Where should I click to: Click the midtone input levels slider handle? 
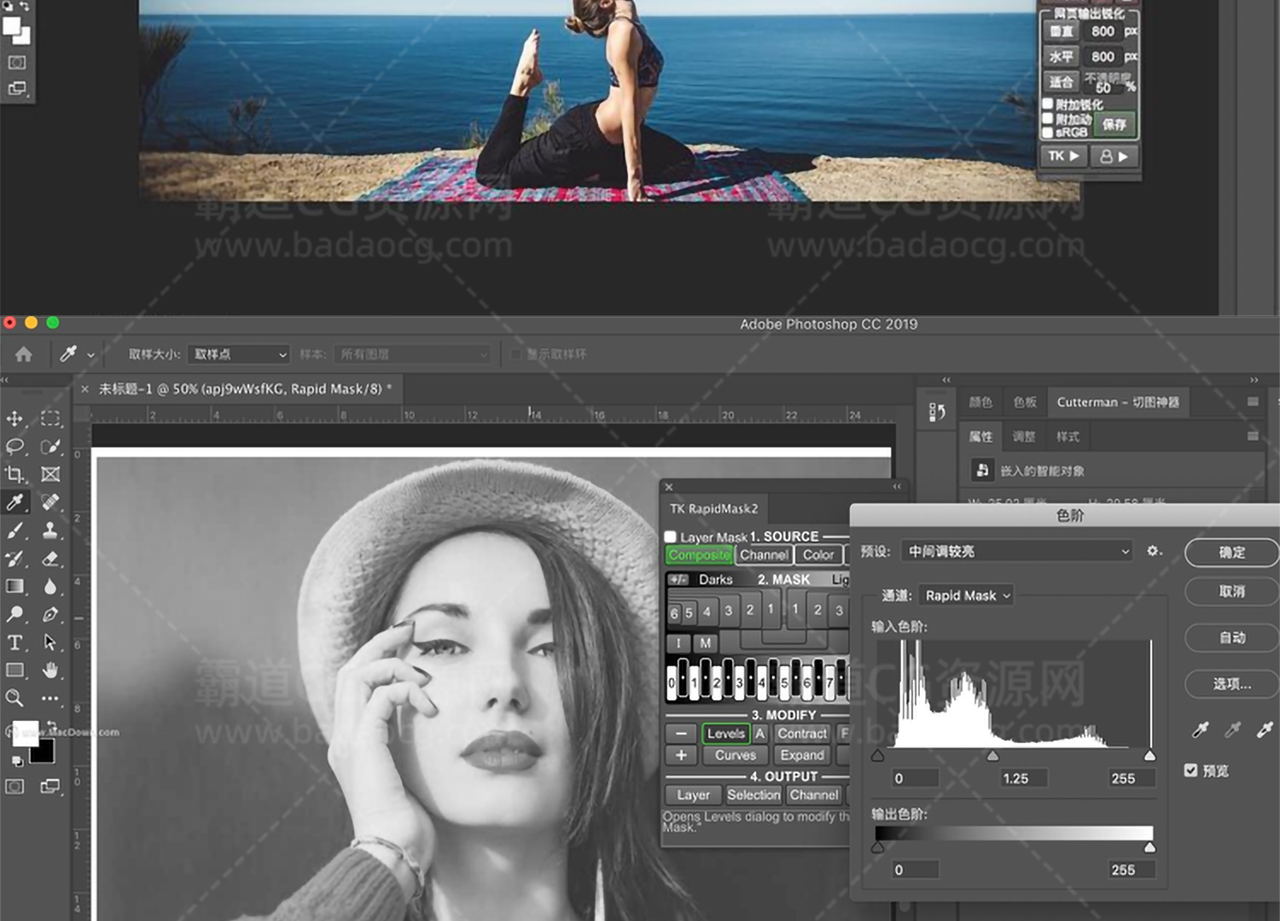(x=993, y=756)
